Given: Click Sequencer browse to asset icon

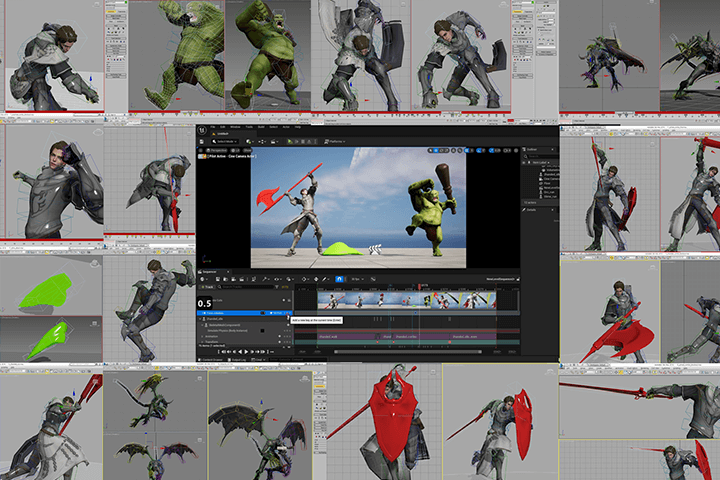Looking at the screenshot, I should [x=225, y=279].
